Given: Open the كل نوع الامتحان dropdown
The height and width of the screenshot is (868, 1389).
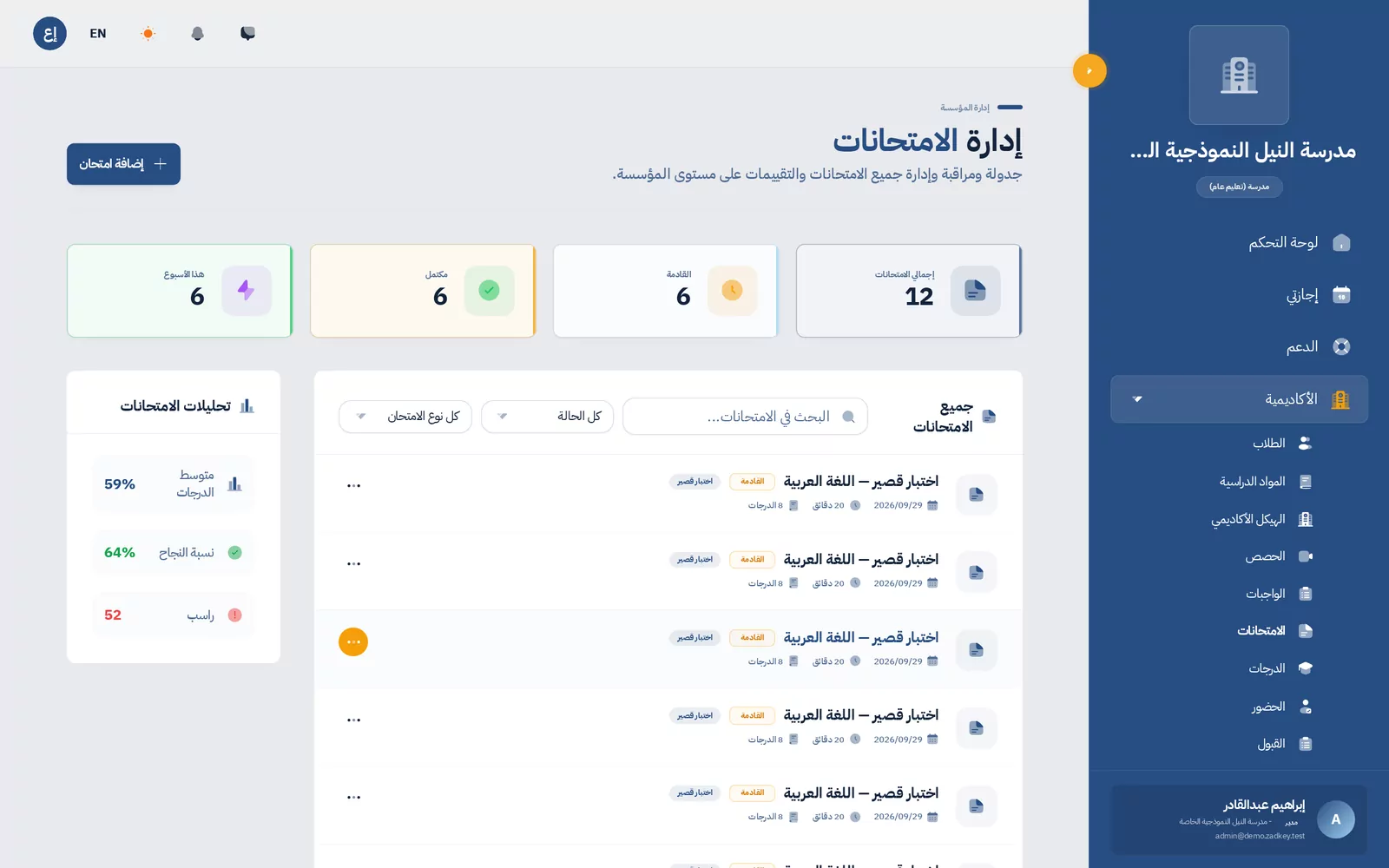Looking at the screenshot, I should (x=405, y=417).
